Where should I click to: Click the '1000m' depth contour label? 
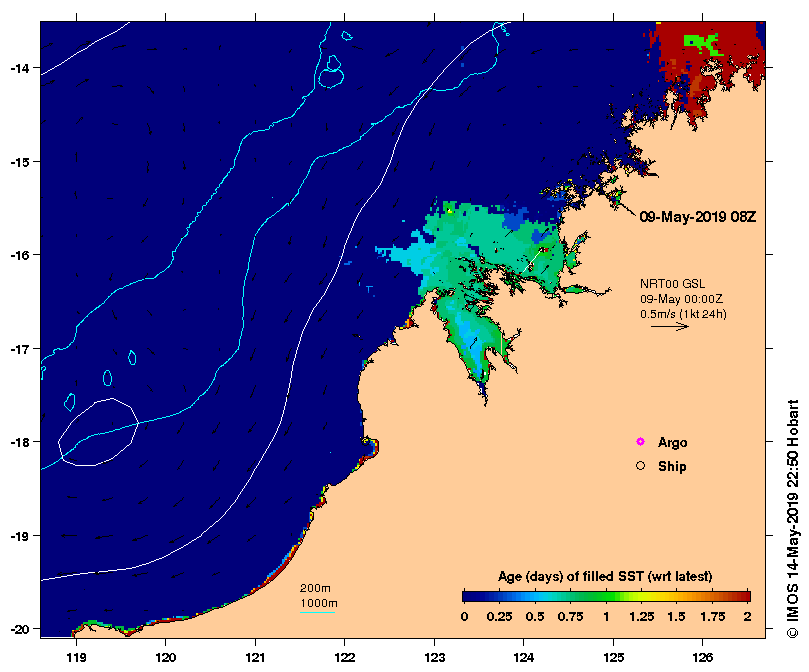pyautogui.click(x=319, y=603)
